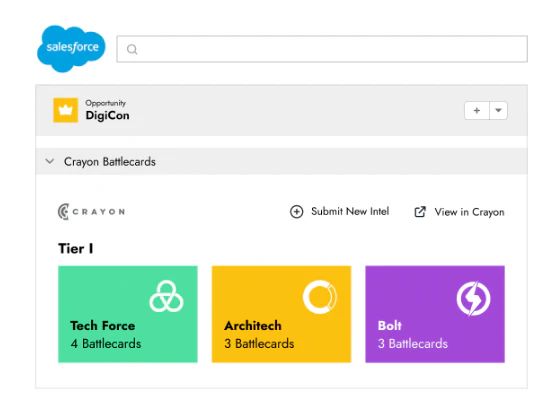Click the Opportunity crown icon
Image resolution: width=557 pixels, height=414 pixels.
click(x=66, y=110)
